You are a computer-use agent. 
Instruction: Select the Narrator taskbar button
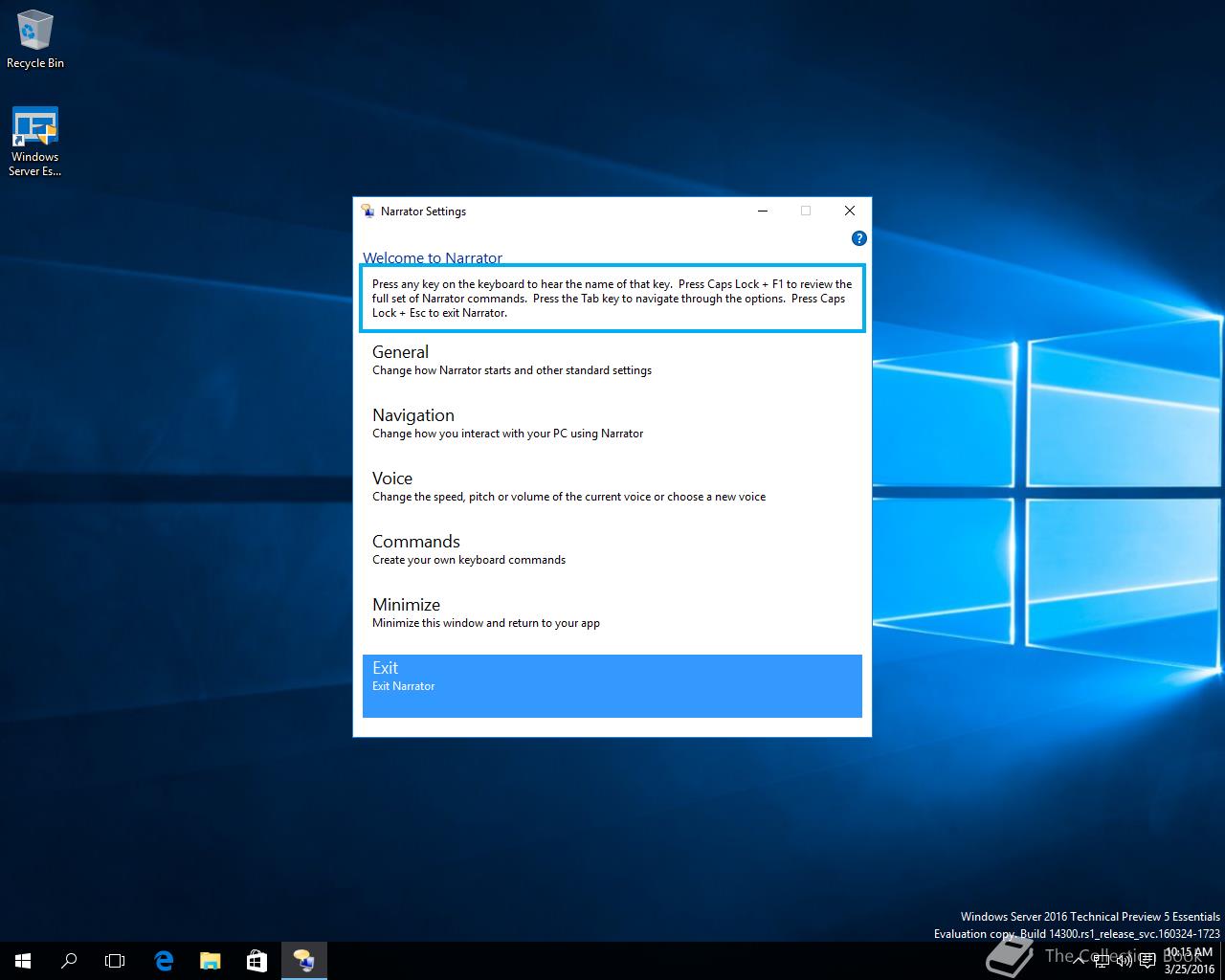[x=304, y=961]
